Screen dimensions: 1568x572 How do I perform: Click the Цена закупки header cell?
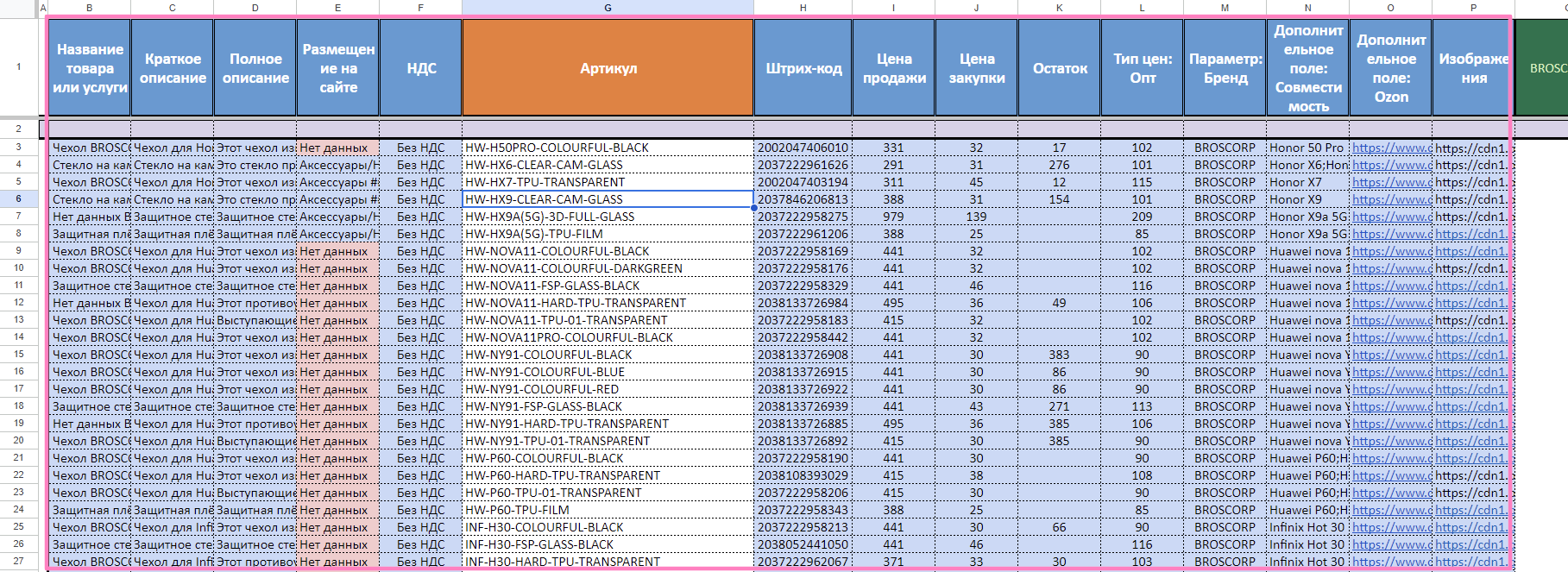976,68
